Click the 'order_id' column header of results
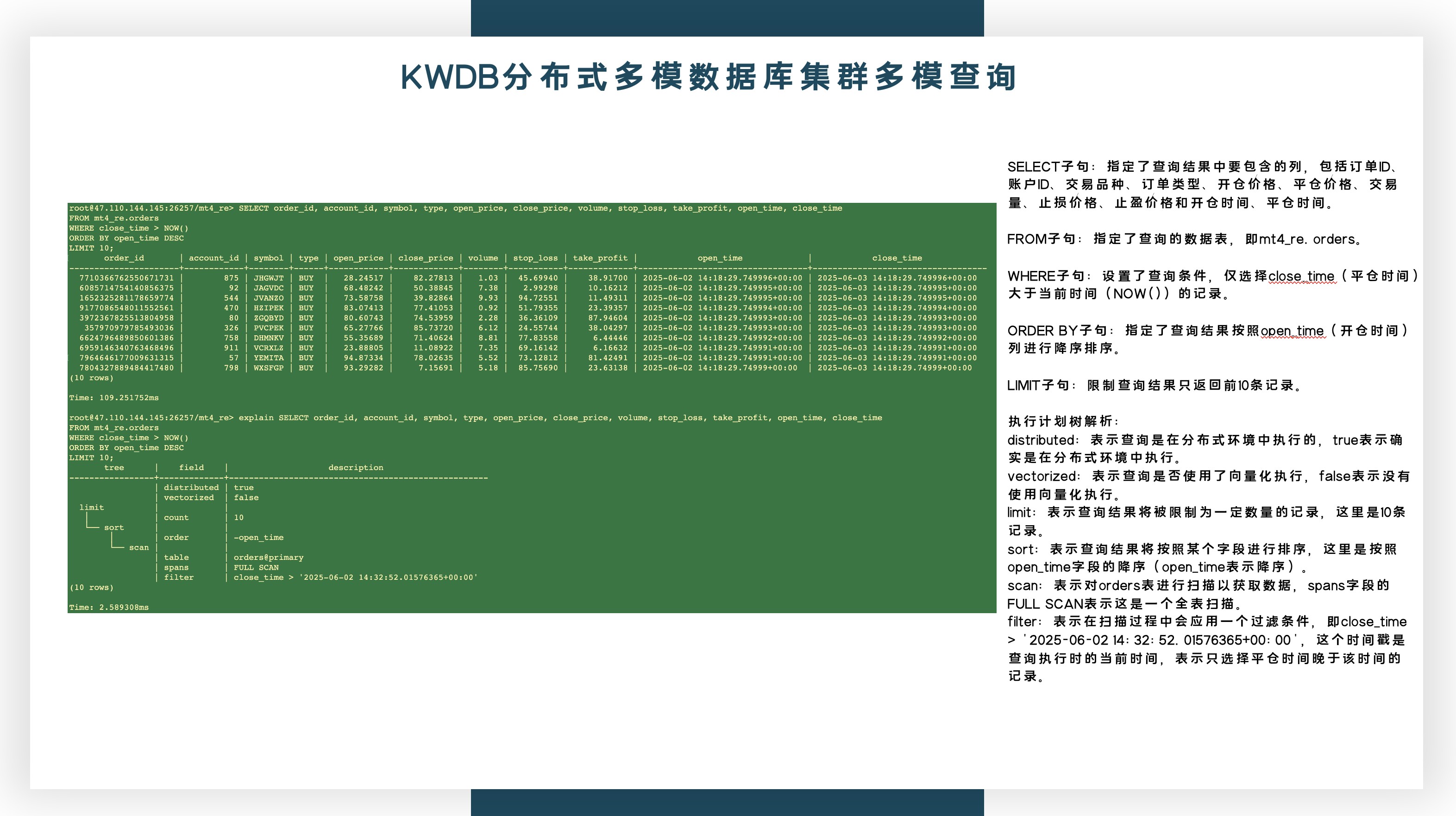The height and width of the screenshot is (816, 1456). [124, 258]
